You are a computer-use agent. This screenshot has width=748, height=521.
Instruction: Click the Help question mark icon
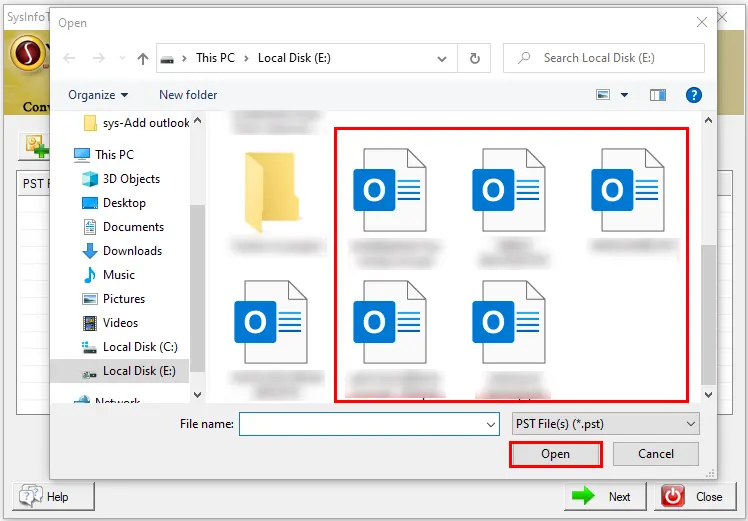(x=692, y=95)
